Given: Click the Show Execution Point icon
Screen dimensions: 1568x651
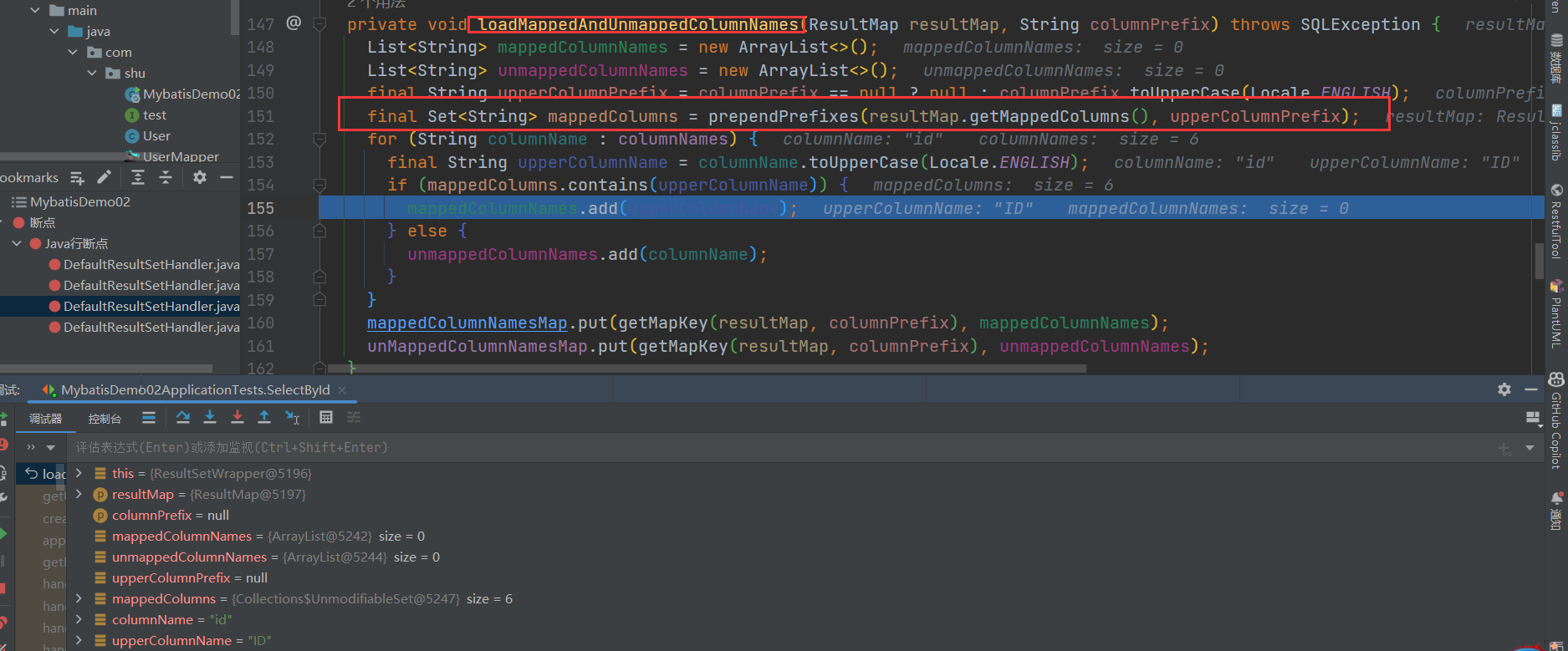Looking at the screenshot, I should pyautogui.click(x=149, y=417).
